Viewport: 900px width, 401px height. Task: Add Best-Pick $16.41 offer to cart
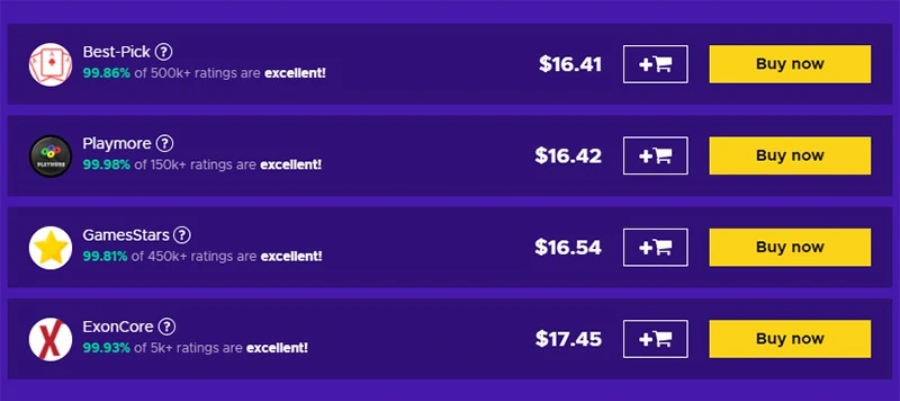point(655,64)
